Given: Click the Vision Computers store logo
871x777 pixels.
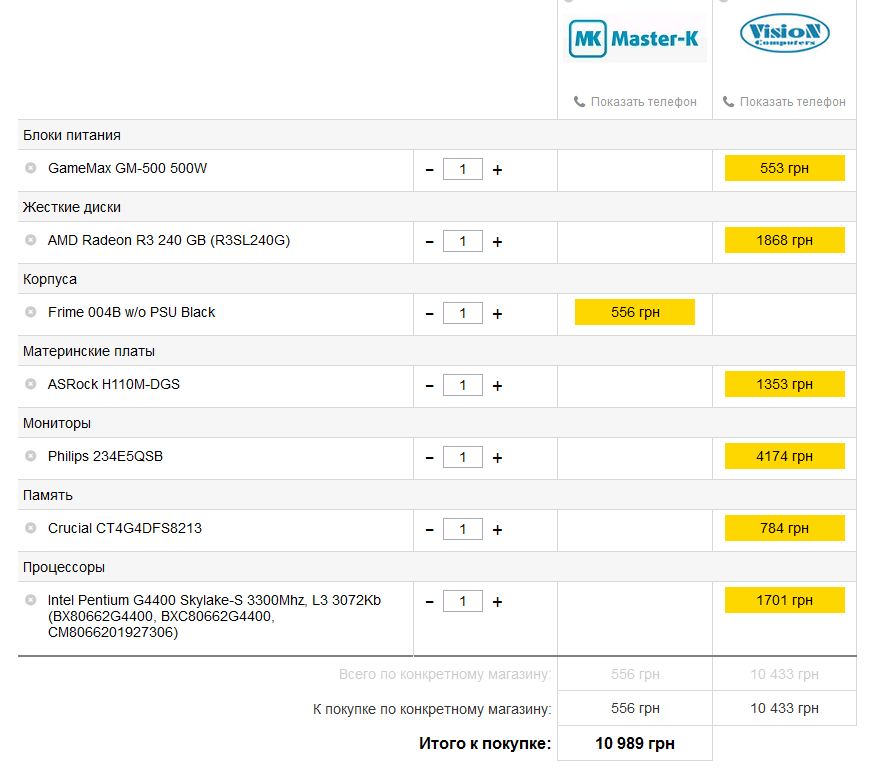Looking at the screenshot, I should [x=784, y=33].
